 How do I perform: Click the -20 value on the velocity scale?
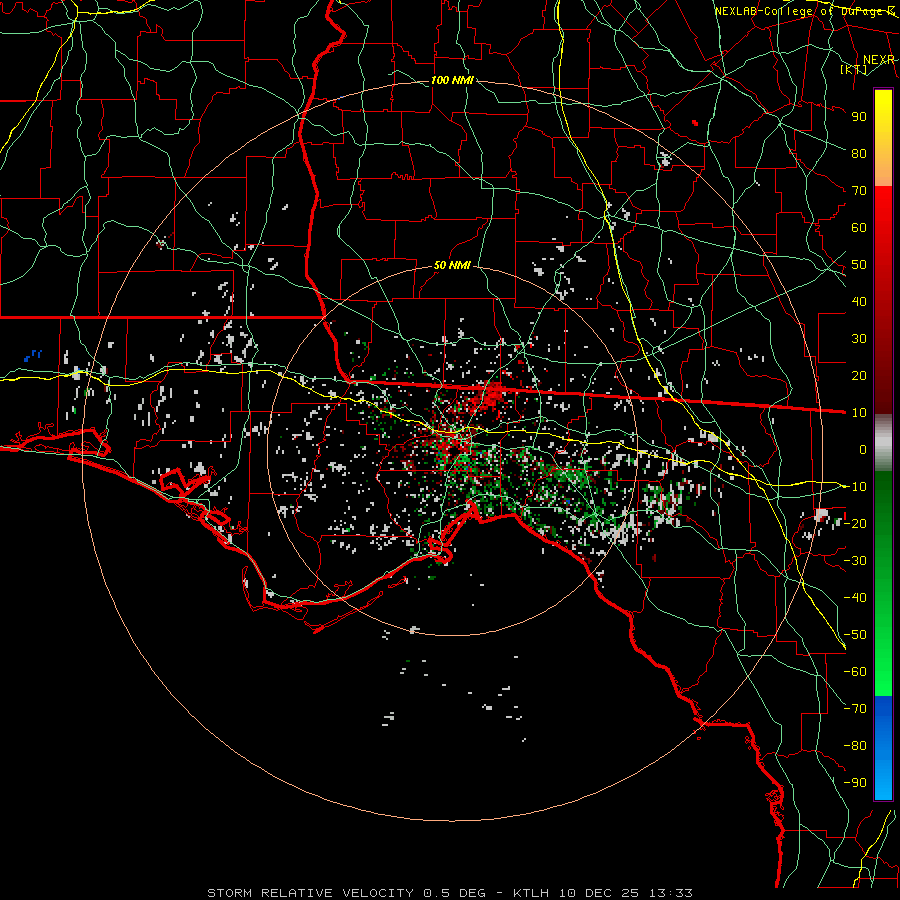pos(855,523)
